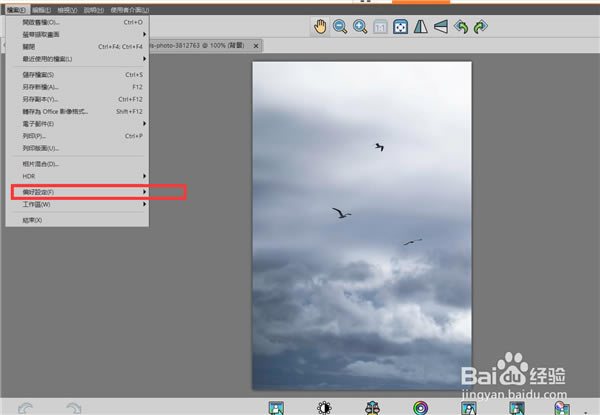Open the 使用者介面(U) menu
Screen dimensions: 600x415
tap(130, 10)
